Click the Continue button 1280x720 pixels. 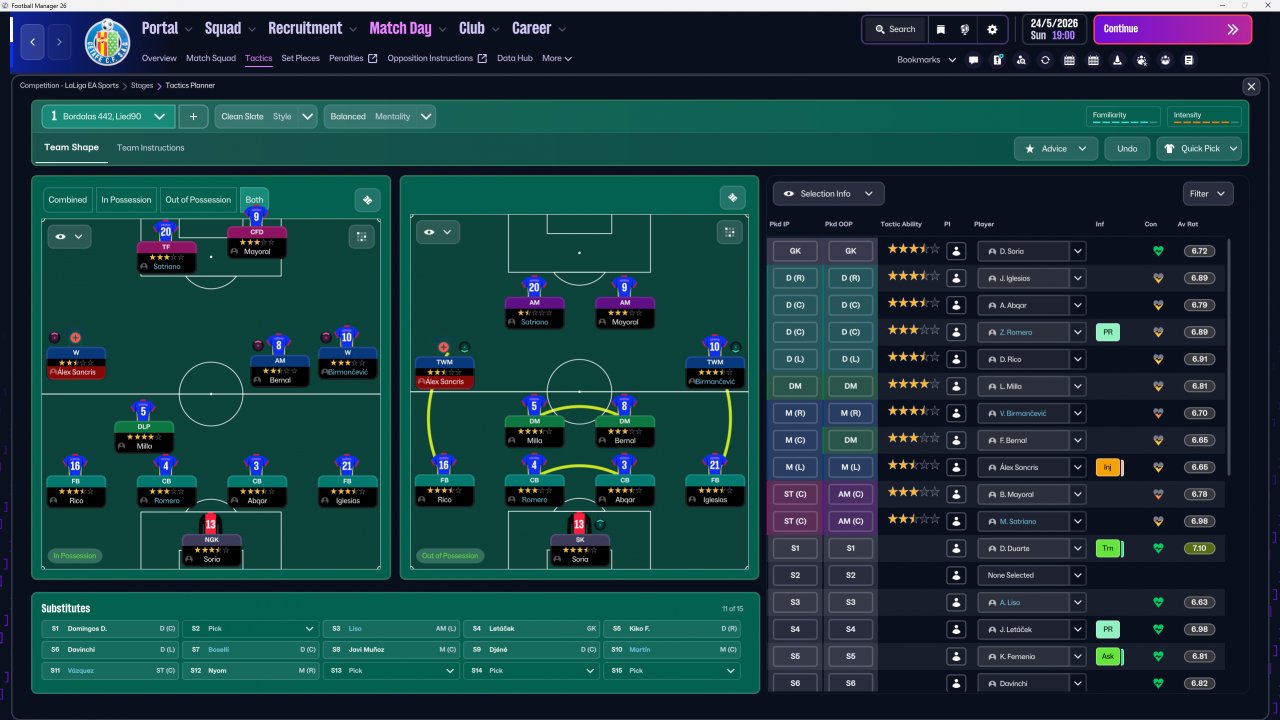pos(1172,29)
